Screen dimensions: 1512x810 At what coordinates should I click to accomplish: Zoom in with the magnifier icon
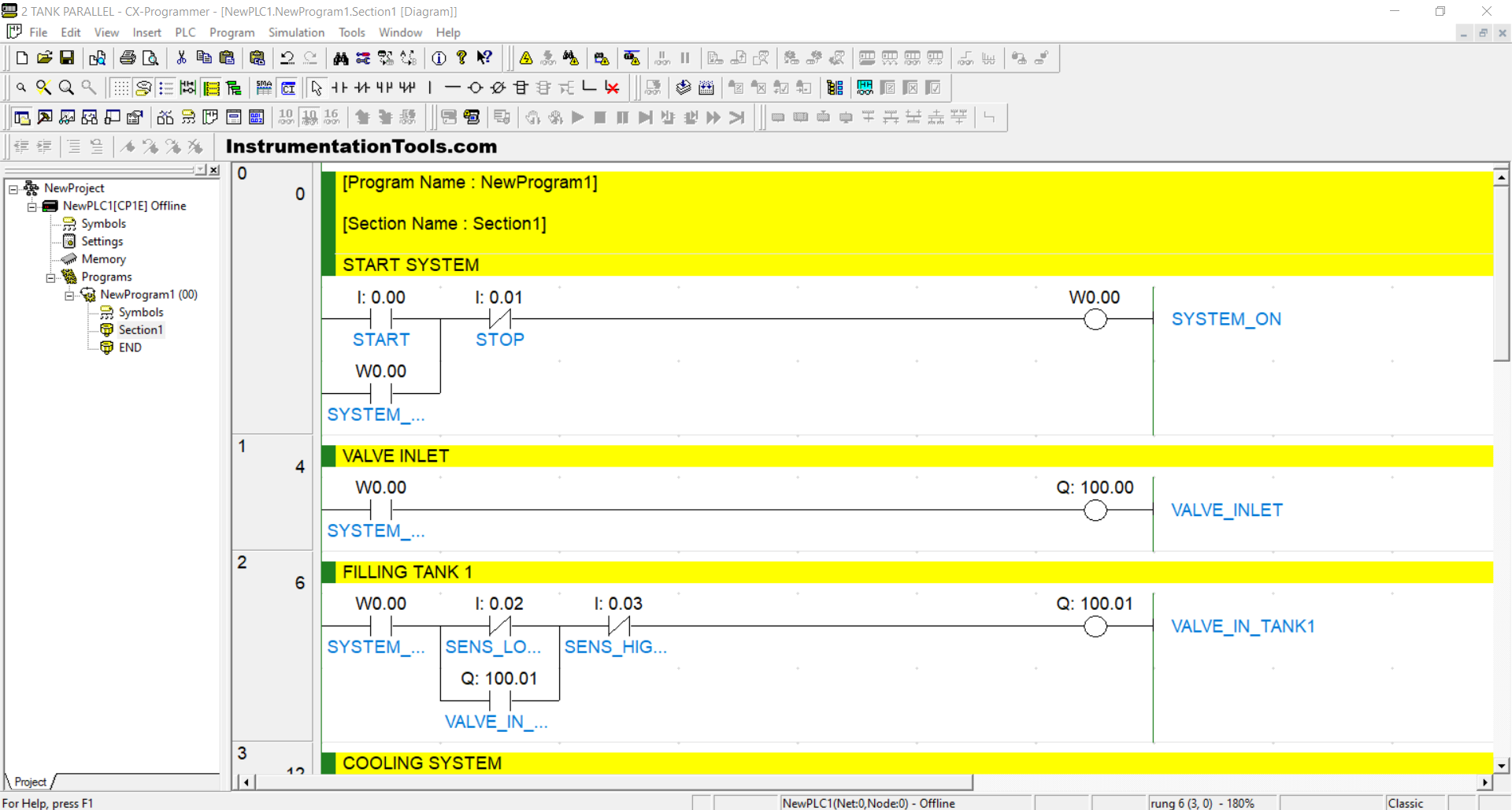coord(67,87)
